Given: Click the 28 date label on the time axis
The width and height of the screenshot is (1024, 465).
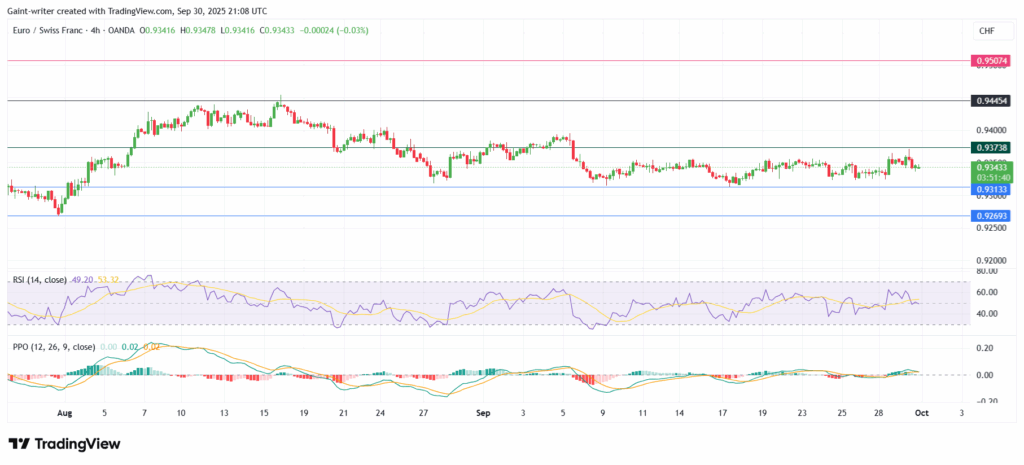Looking at the screenshot, I should click(x=880, y=413).
